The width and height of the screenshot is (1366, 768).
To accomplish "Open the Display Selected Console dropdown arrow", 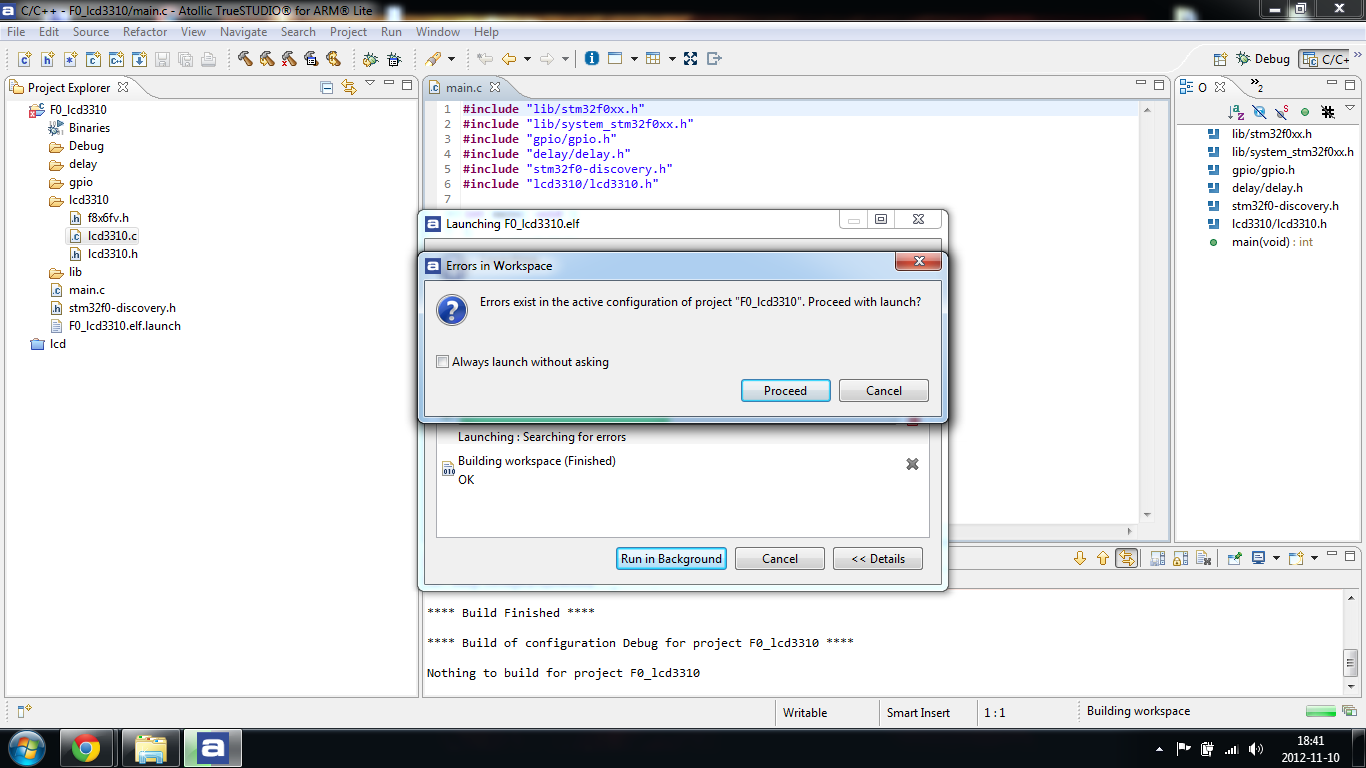I will (1276, 558).
